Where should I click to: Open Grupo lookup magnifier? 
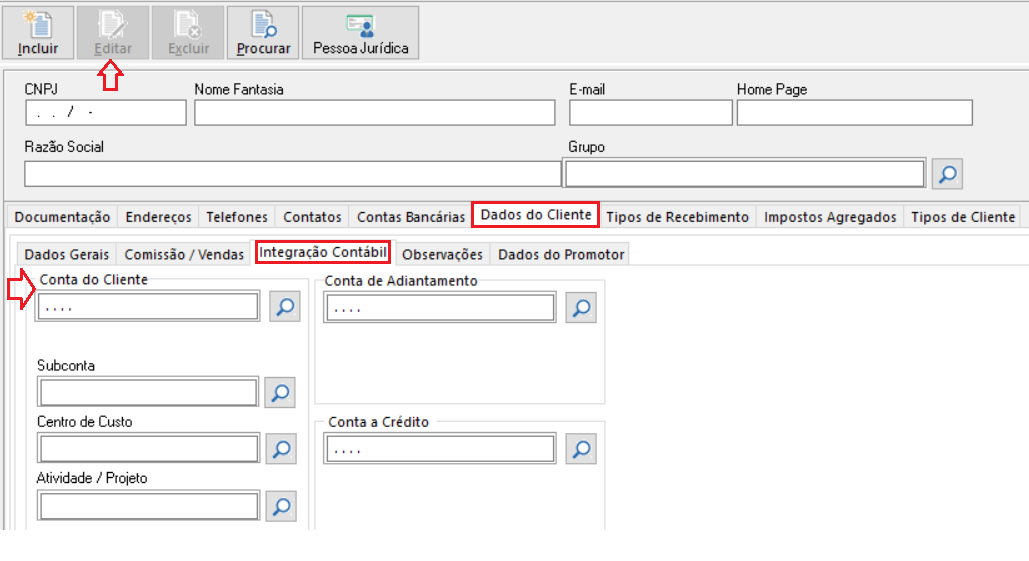(948, 174)
